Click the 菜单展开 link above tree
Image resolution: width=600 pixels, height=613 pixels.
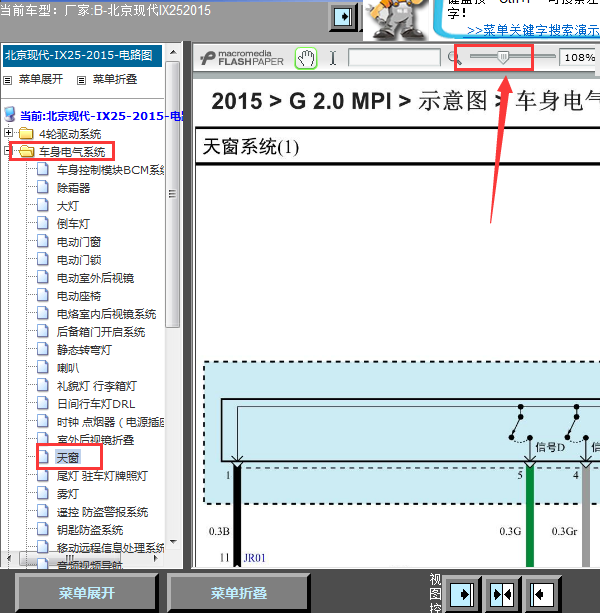tap(41, 79)
